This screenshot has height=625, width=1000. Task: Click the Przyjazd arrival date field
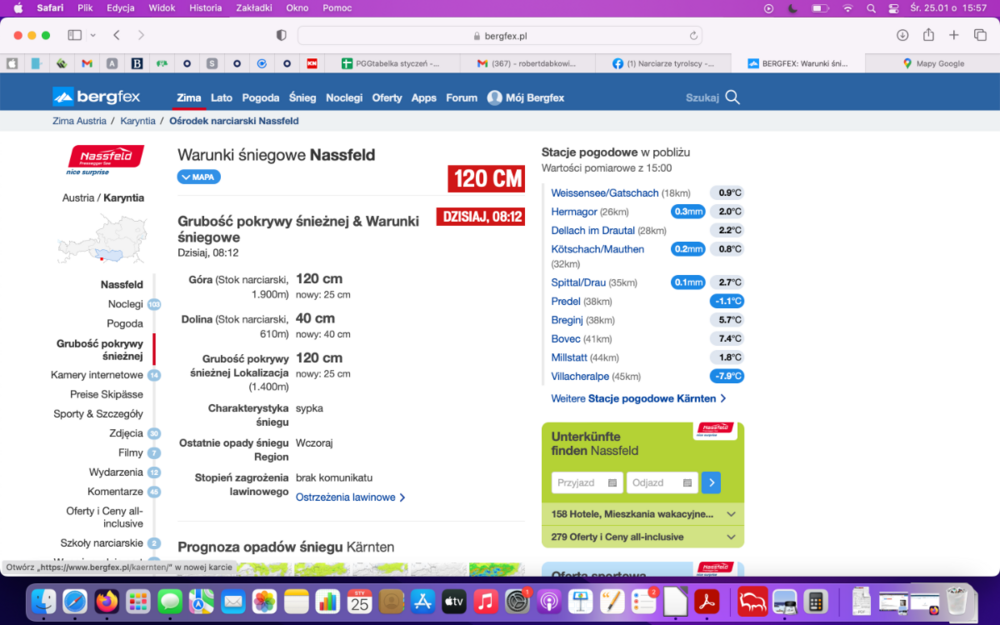click(586, 483)
